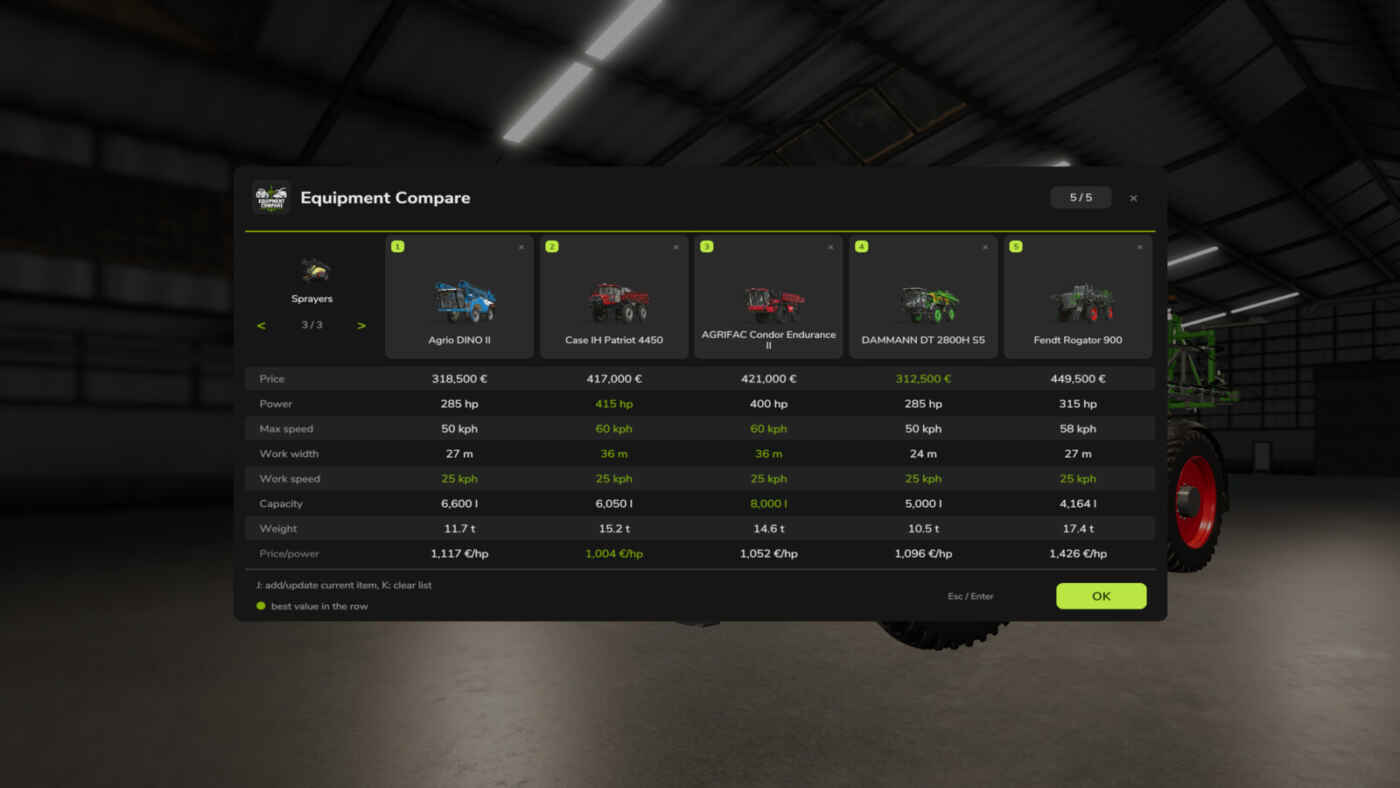The width and height of the screenshot is (1400, 788).
Task: Click the 14.6 t weight value
Action: pyautogui.click(x=768, y=528)
